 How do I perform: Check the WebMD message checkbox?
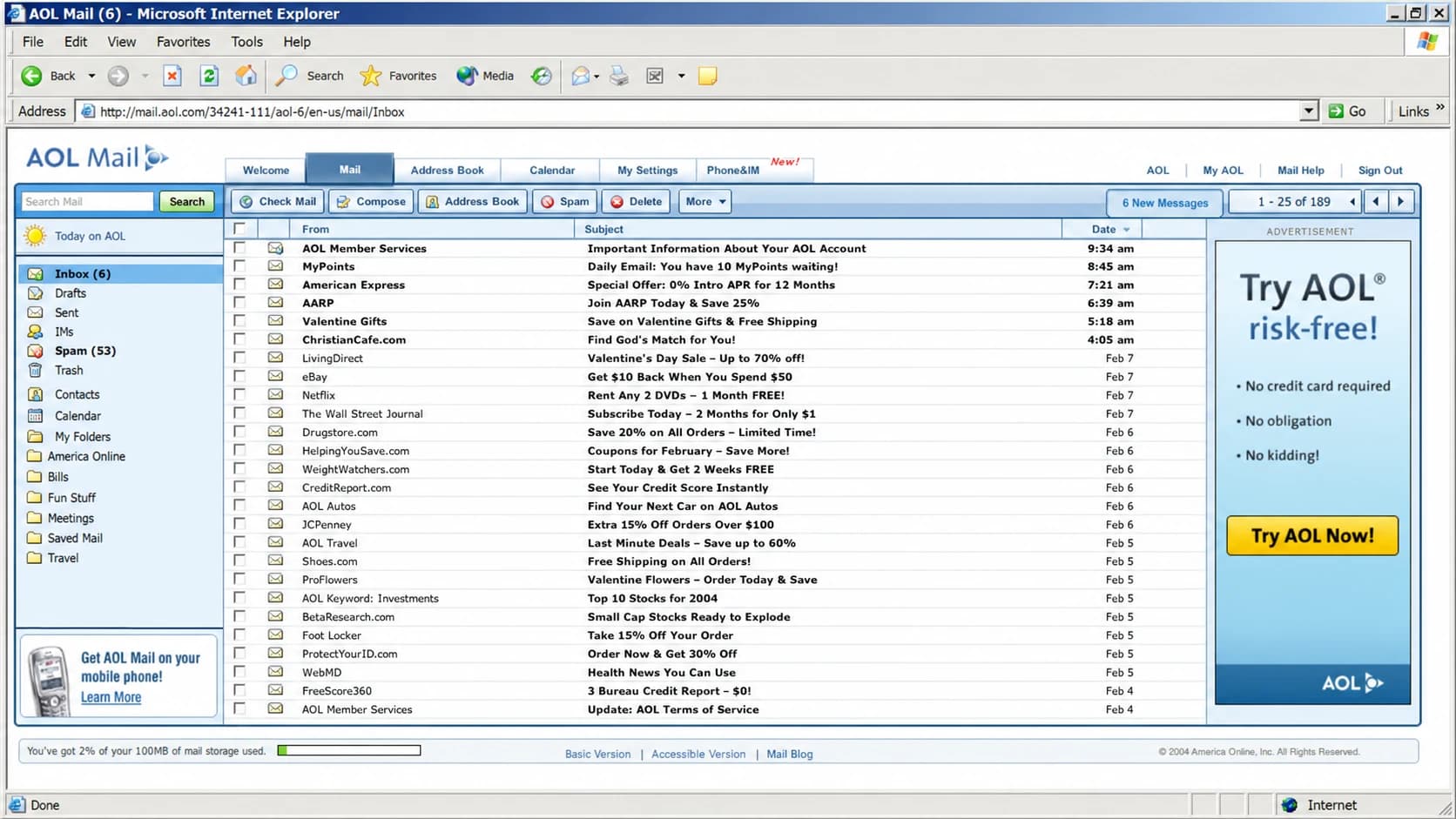coord(239,672)
